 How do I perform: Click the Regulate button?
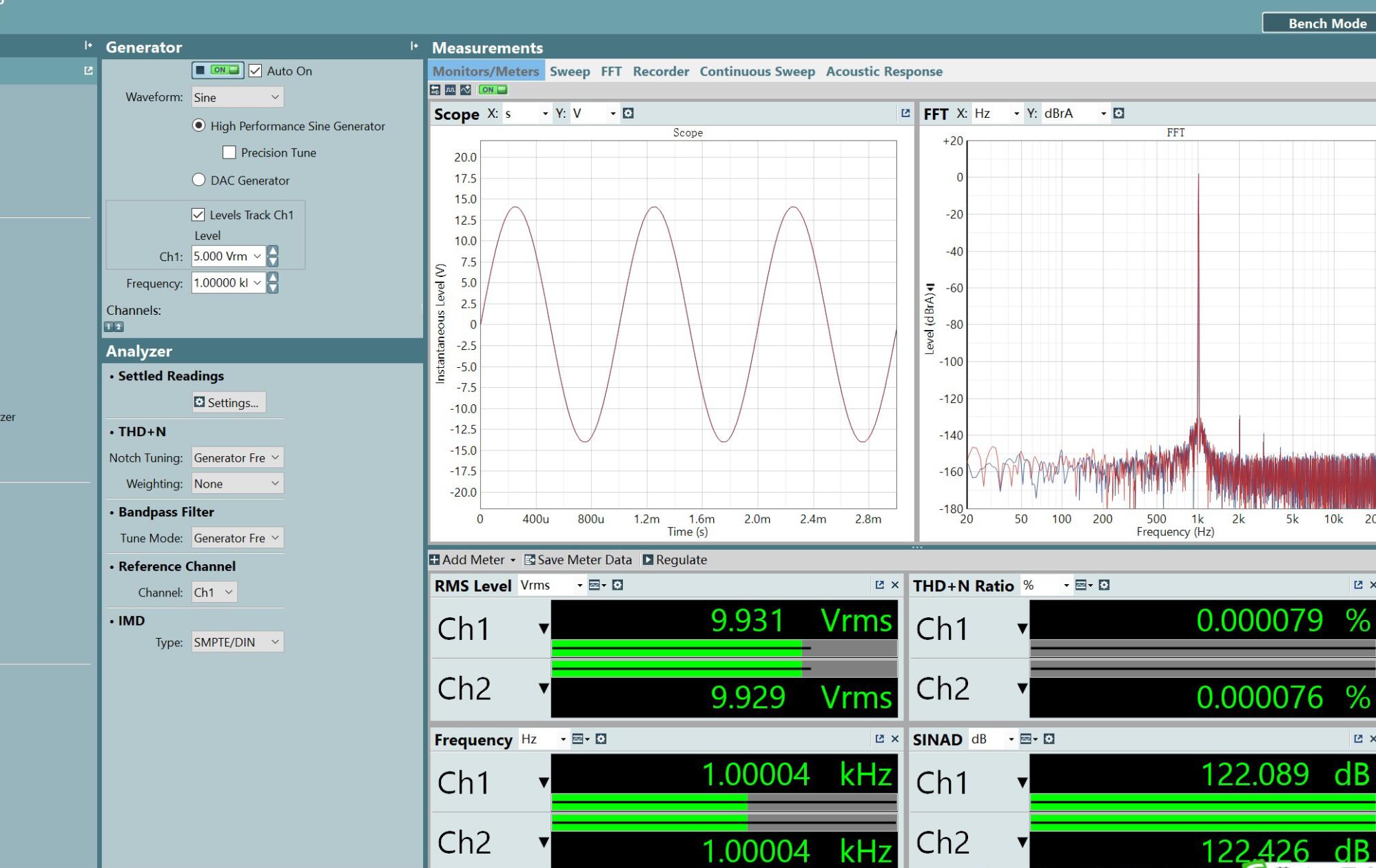tap(675, 559)
